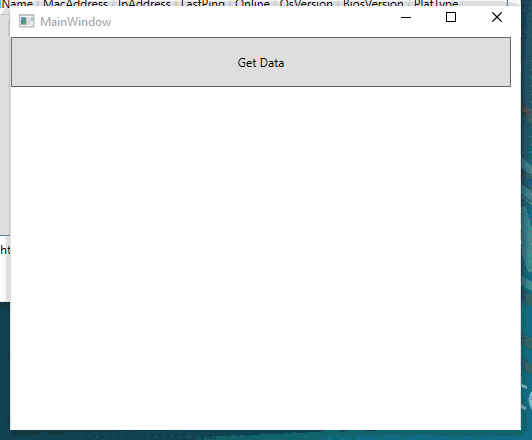Image resolution: width=532 pixels, height=440 pixels.
Task: Click the MainWindow app icon in title bar
Action: [26, 21]
